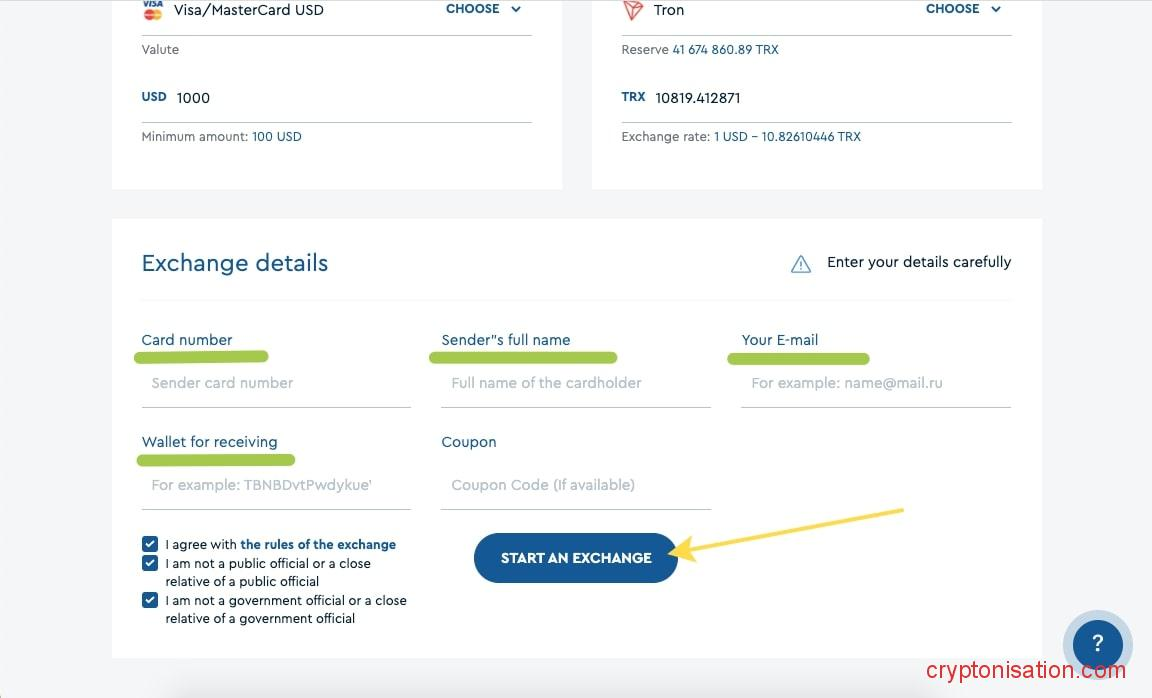Click the minimum amount 100 USD text
Screen dimensions: 1152x698
click(276, 137)
